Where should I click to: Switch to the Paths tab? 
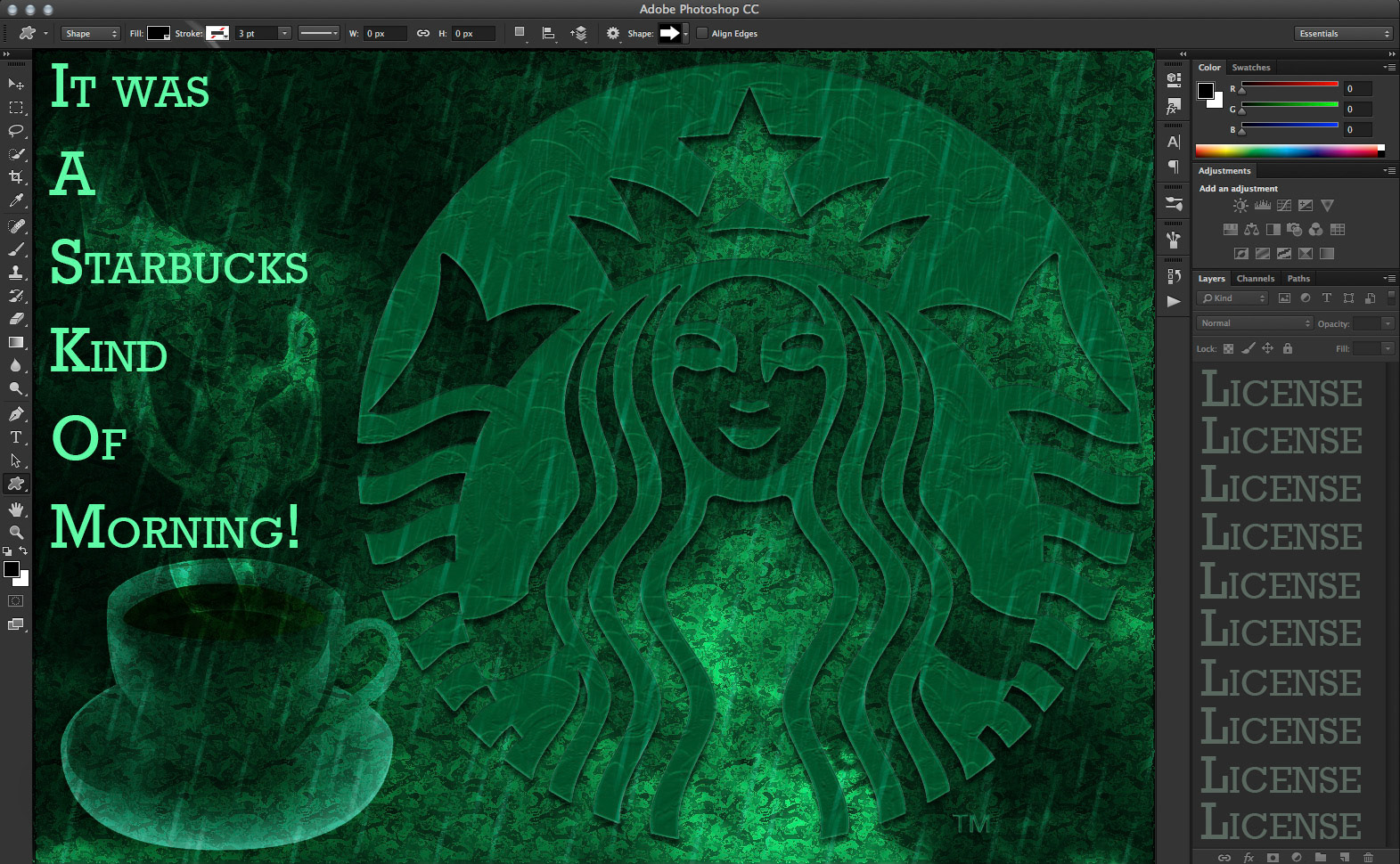click(1298, 279)
